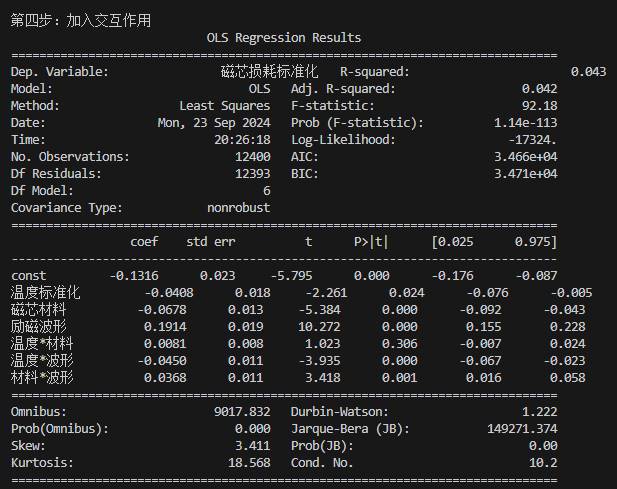Click the date 'Mon, 23 Sep 2024'

pyautogui.click(x=214, y=122)
